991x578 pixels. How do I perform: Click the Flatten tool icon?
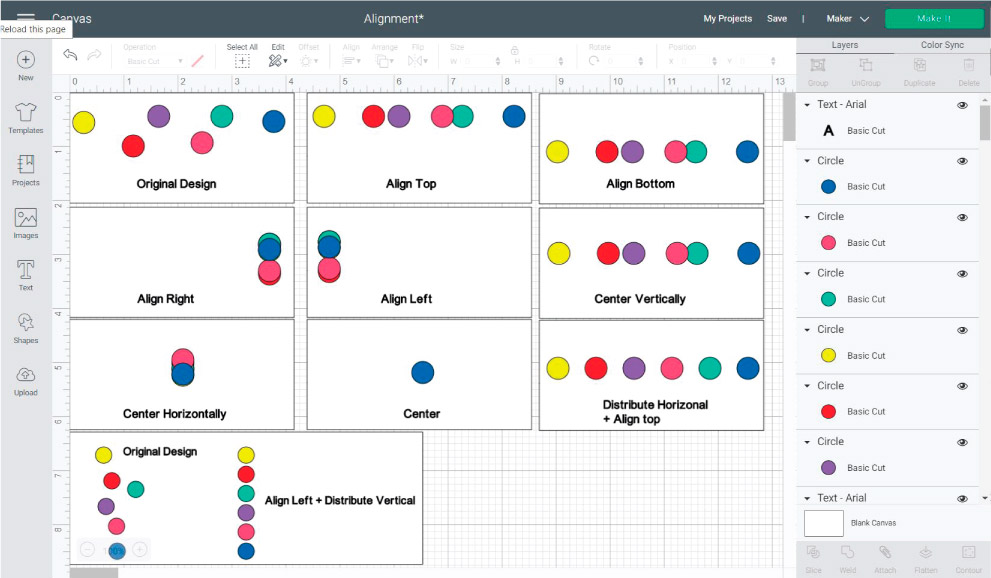pyautogui.click(x=925, y=552)
